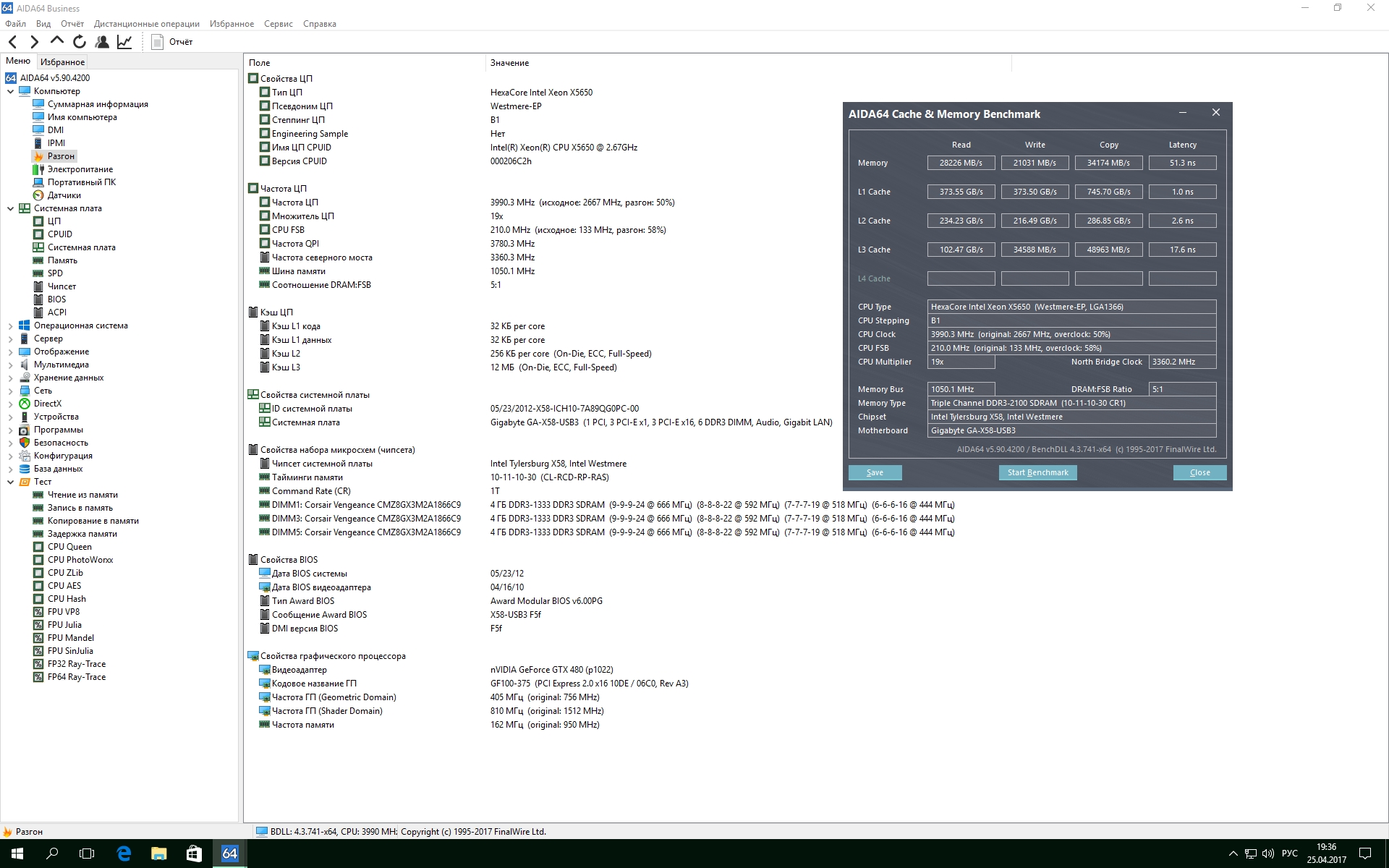Click Close button in benchmark dialog
Viewport: 1389px width, 868px height.
[1199, 472]
